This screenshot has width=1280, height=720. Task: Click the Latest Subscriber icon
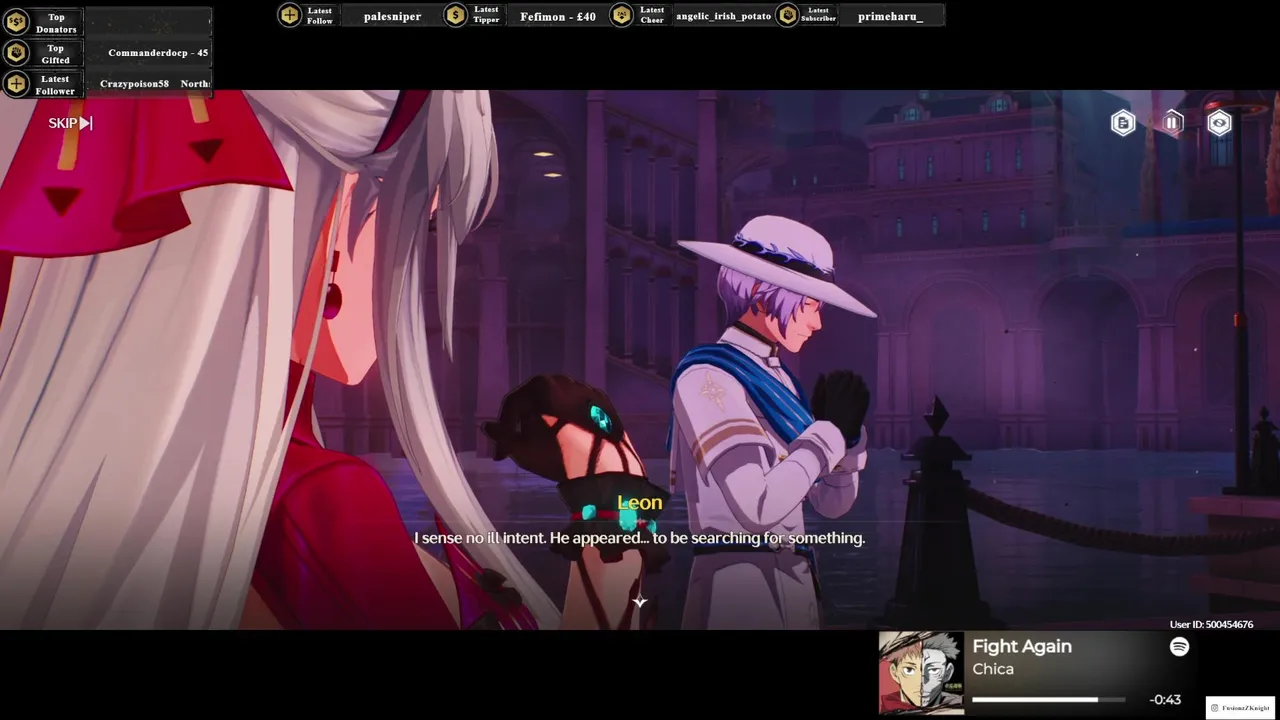[787, 15]
